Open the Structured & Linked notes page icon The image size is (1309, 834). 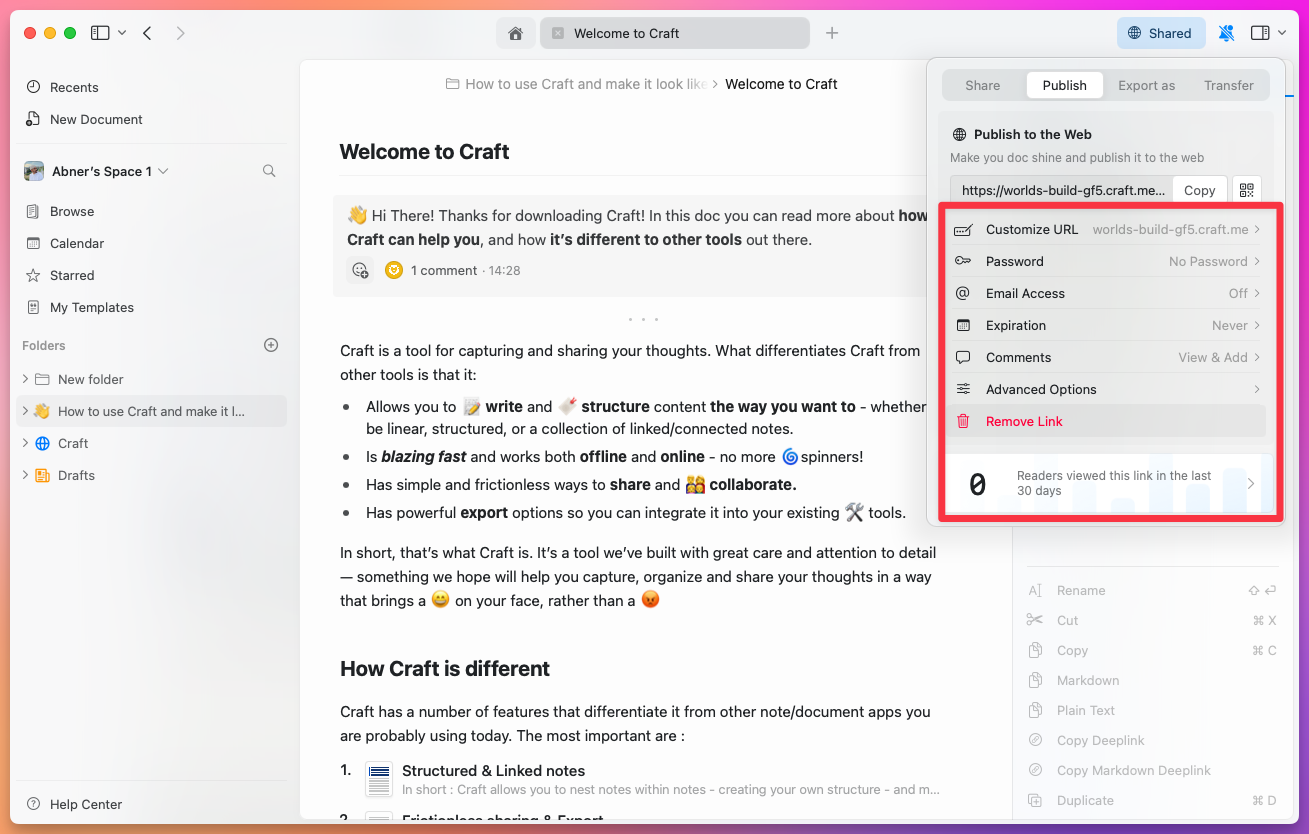pos(379,779)
